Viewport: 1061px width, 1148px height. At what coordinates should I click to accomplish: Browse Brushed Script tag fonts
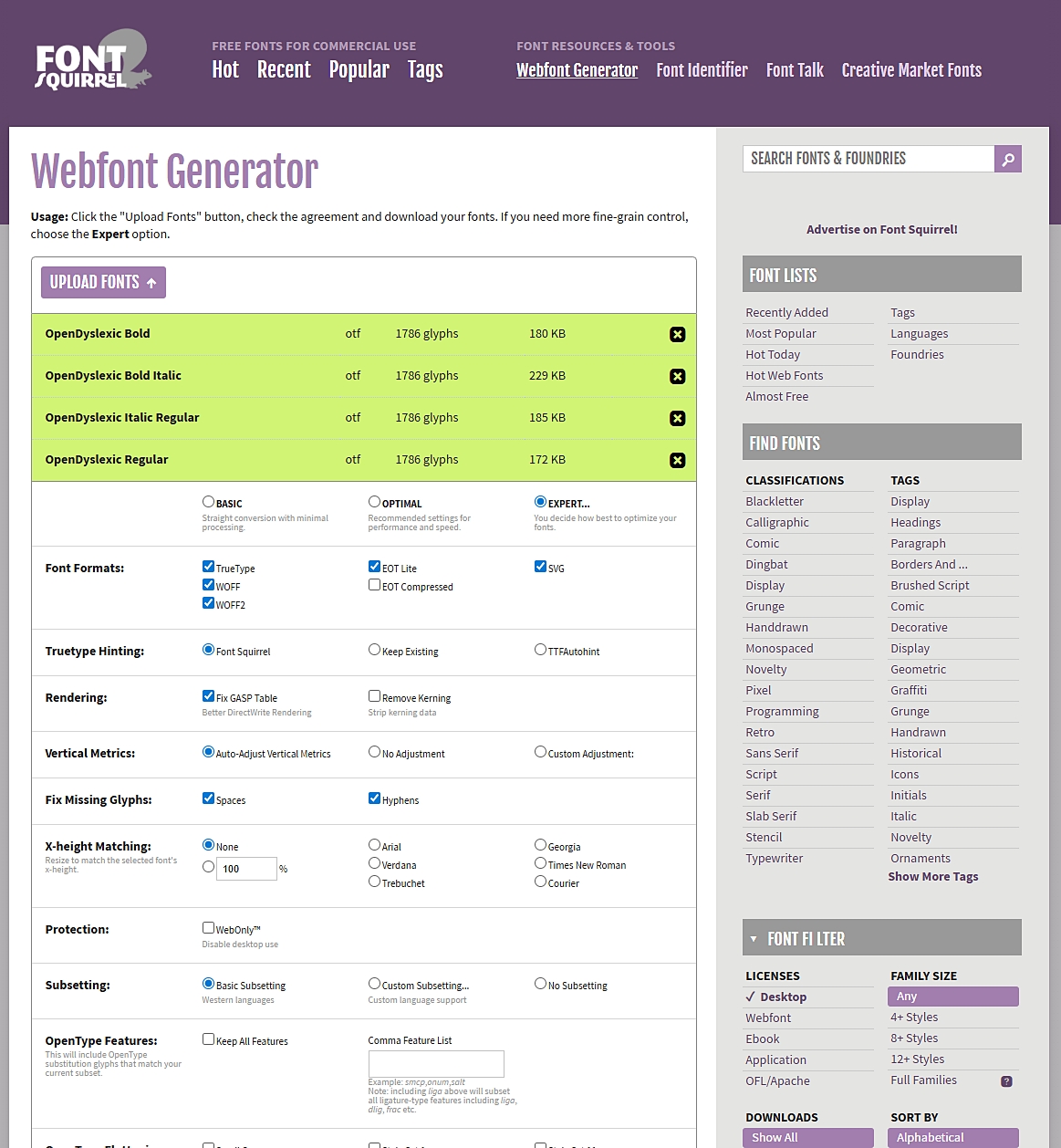(x=930, y=585)
